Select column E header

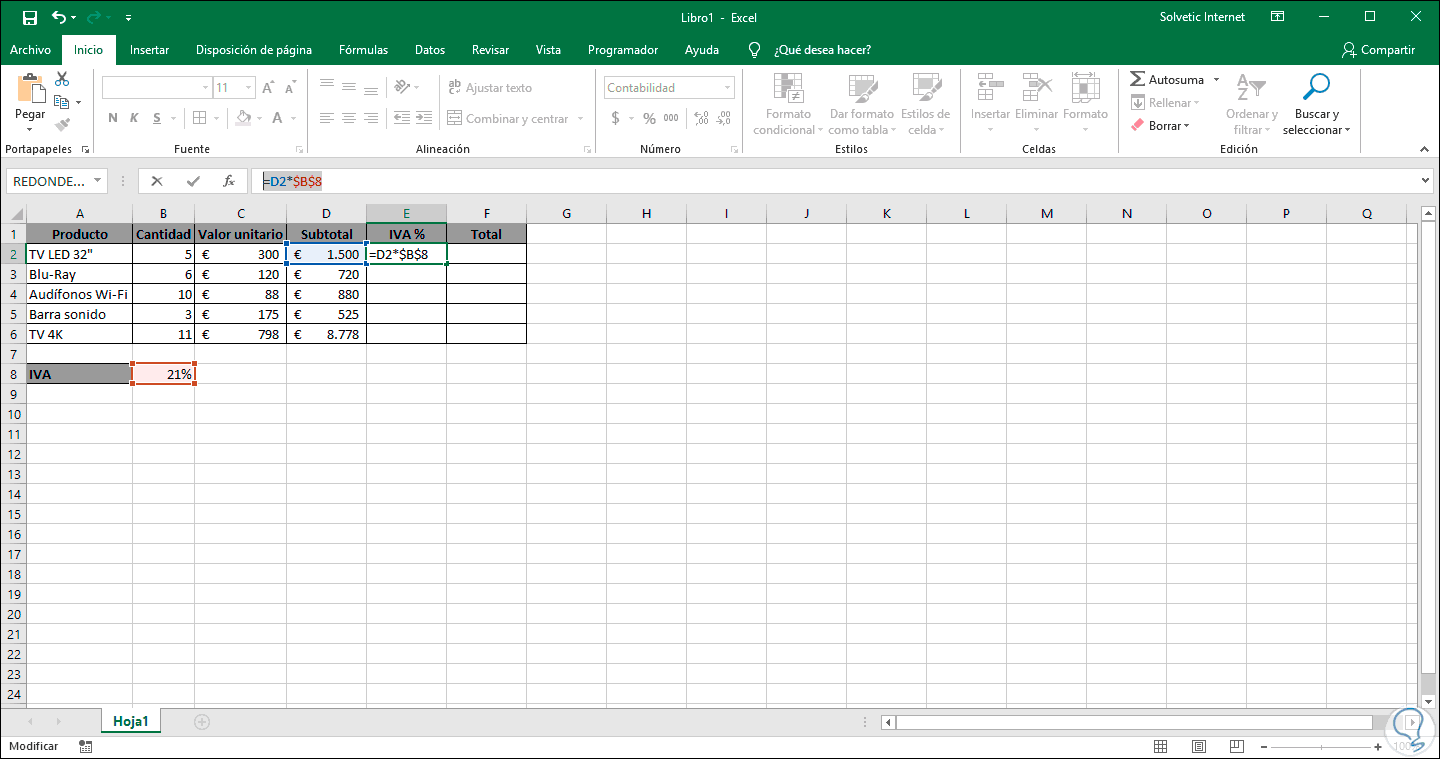coord(406,213)
